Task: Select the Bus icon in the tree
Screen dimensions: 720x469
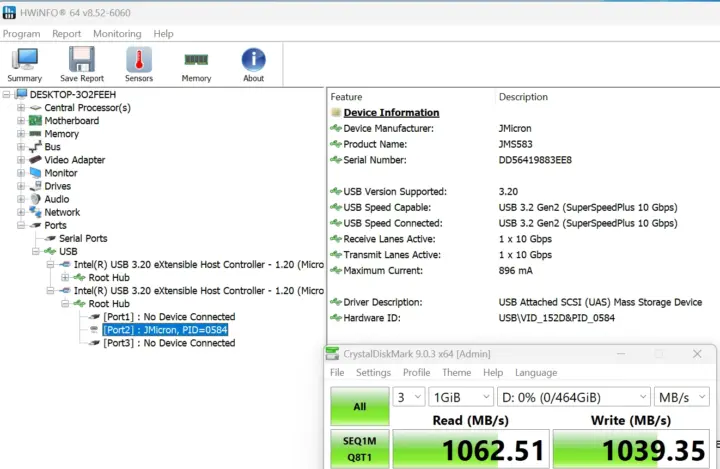Action: pos(35,147)
